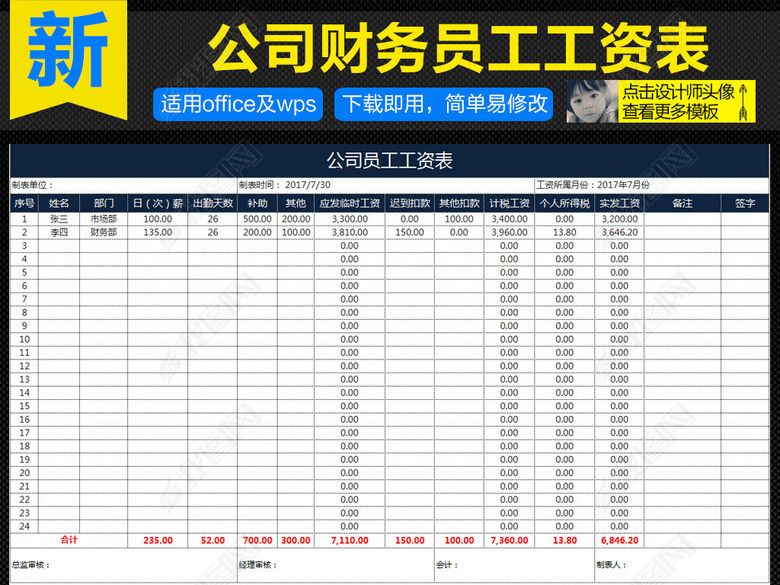Select the '其他' column header

[296, 203]
